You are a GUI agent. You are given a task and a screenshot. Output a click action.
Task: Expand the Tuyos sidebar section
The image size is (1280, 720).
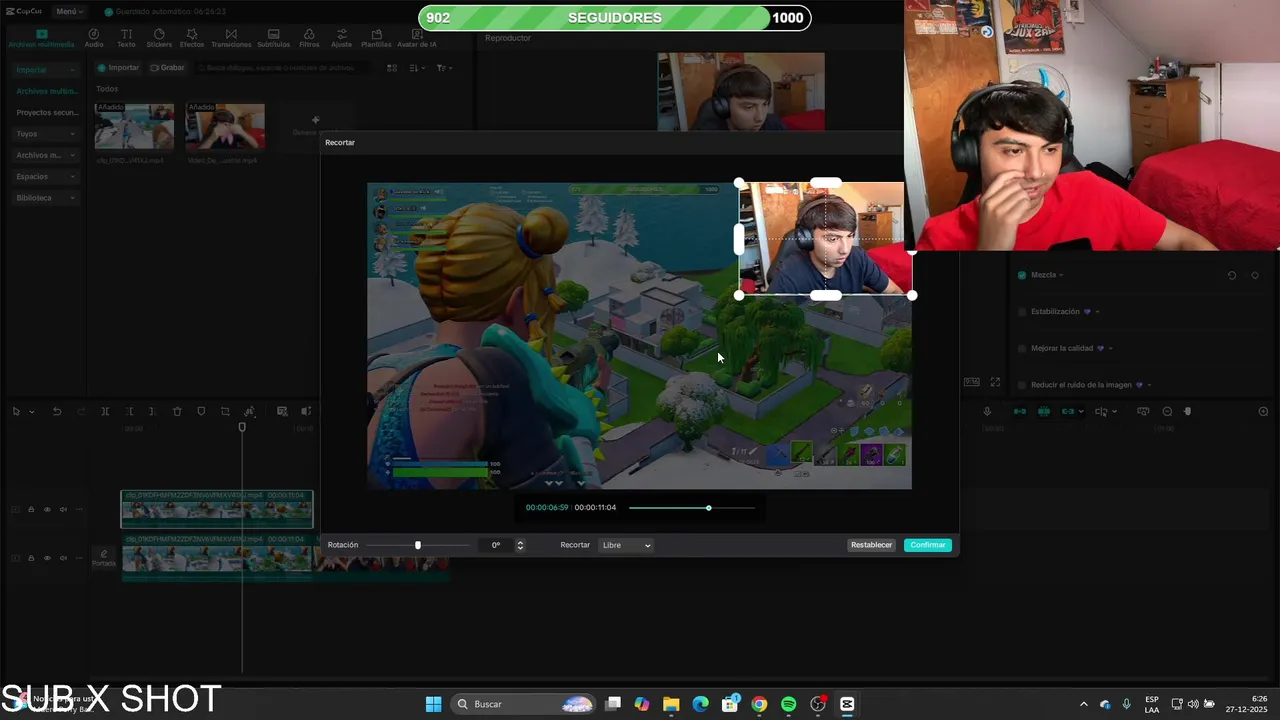pos(46,133)
